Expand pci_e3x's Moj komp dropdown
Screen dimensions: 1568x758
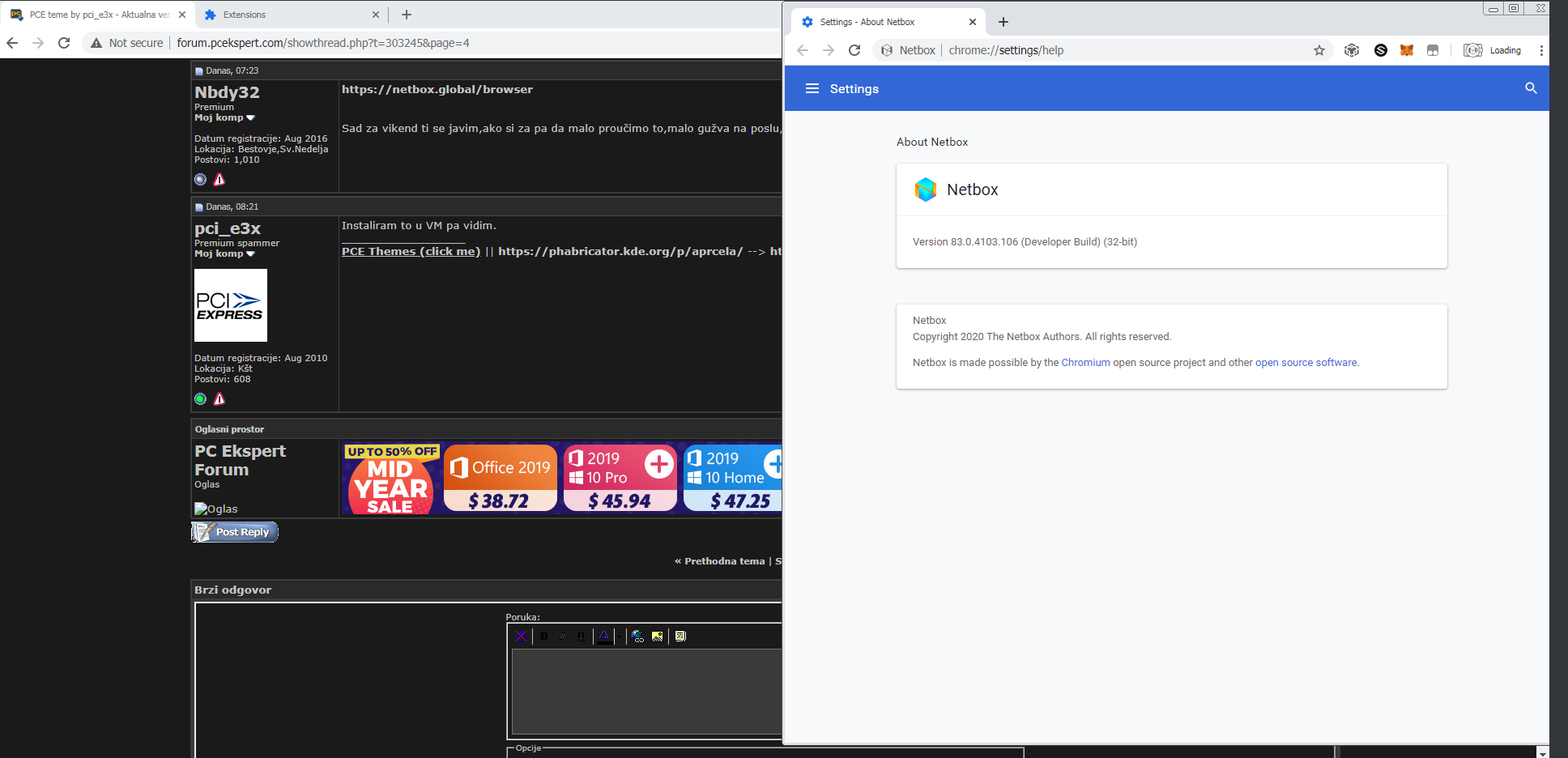click(250, 254)
